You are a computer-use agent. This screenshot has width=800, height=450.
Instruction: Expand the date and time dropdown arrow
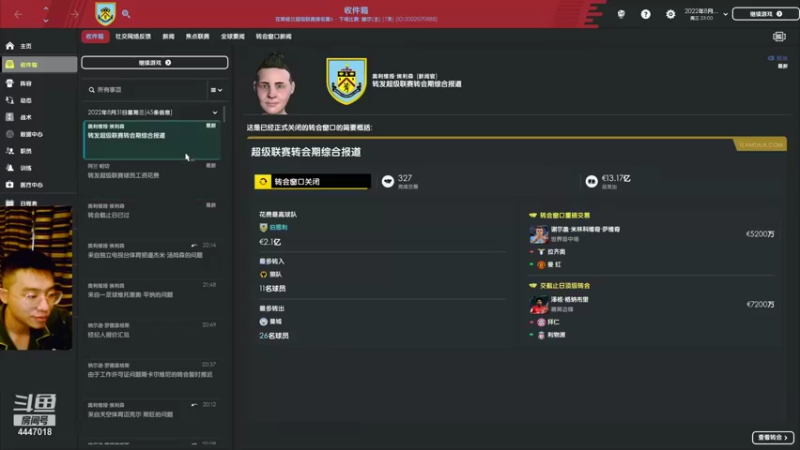tap(726, 14)
